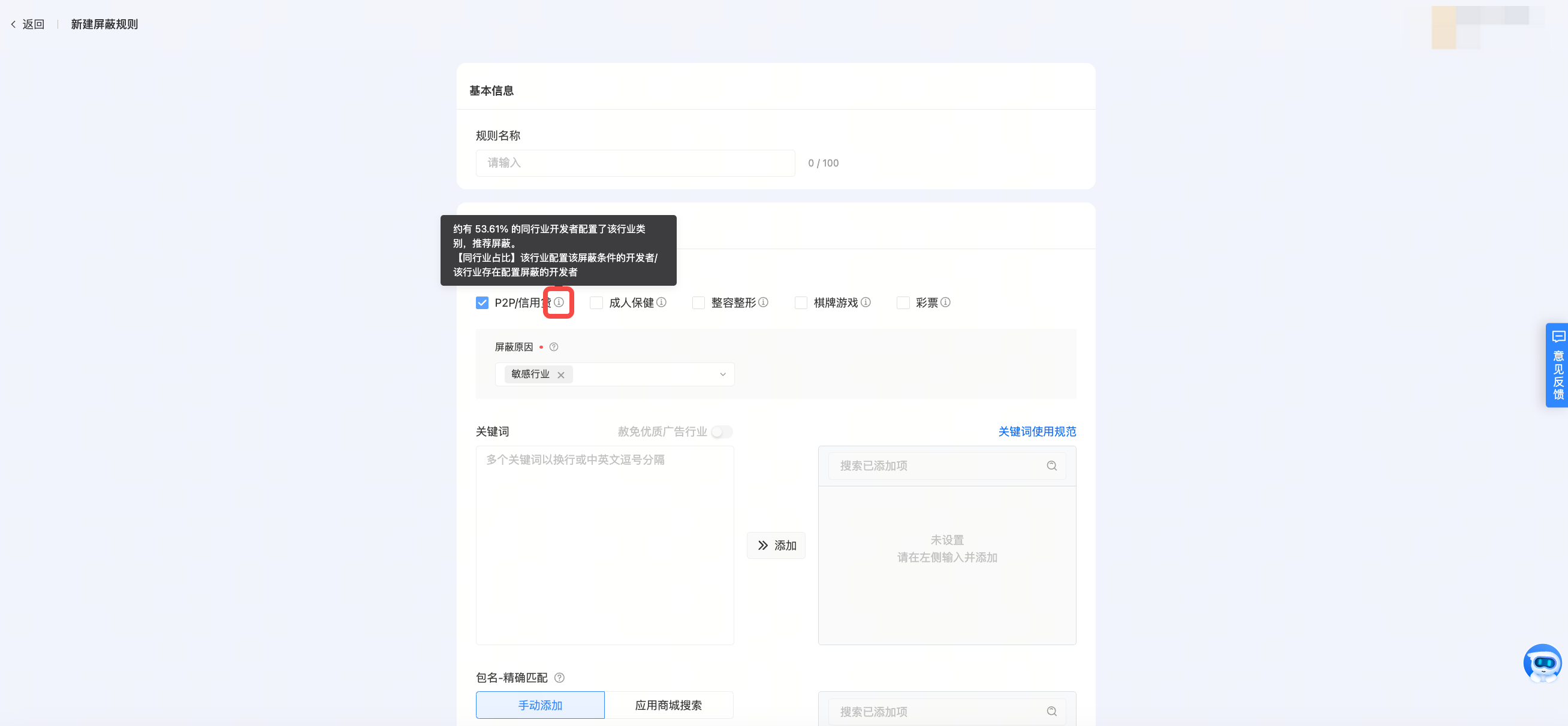This screenshot has height=726, width=1568.
Task: Click into the keywords textarea
Action: pyautogui.click(x=605, y=545)
